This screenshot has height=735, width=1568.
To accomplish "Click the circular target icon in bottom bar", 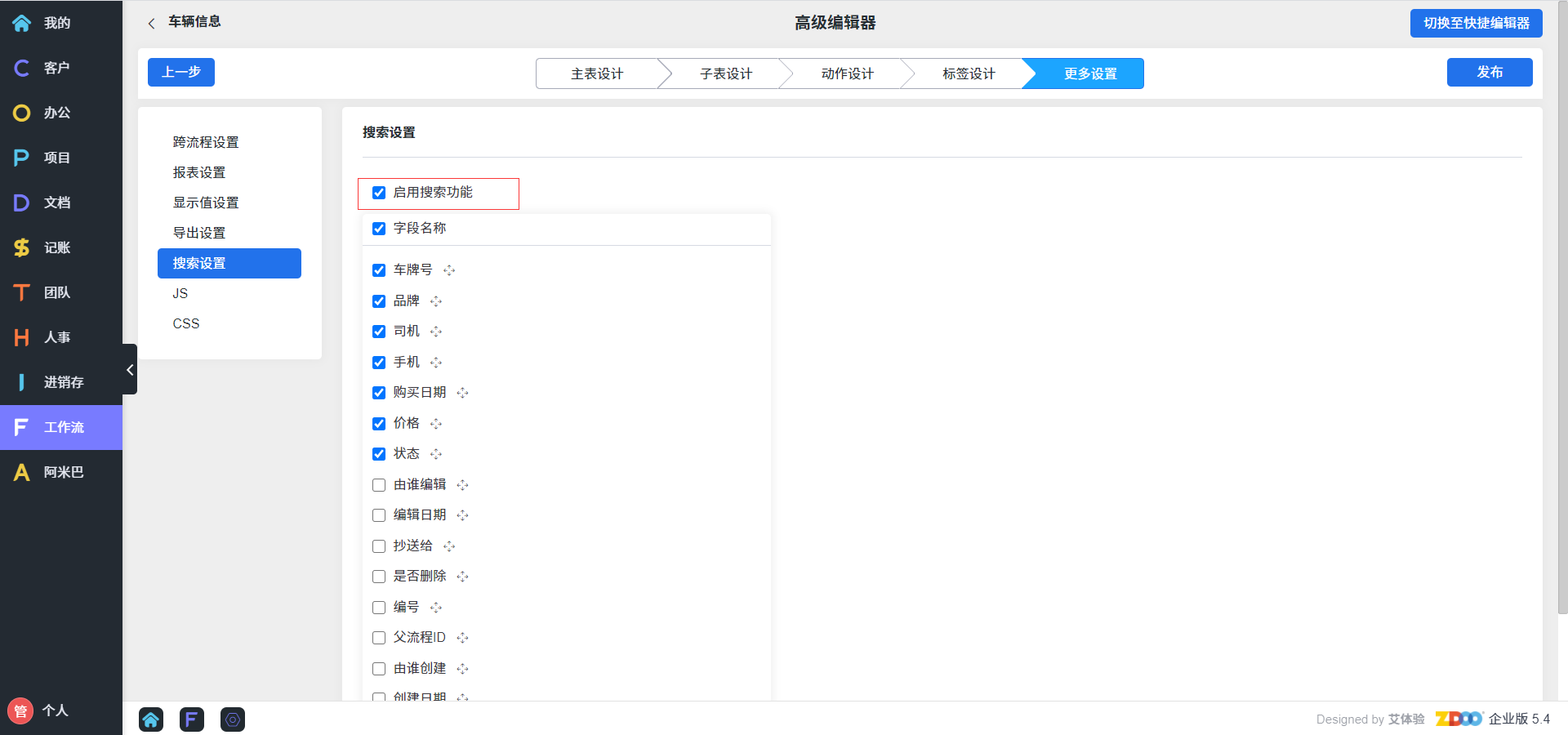I will (233, 719).
